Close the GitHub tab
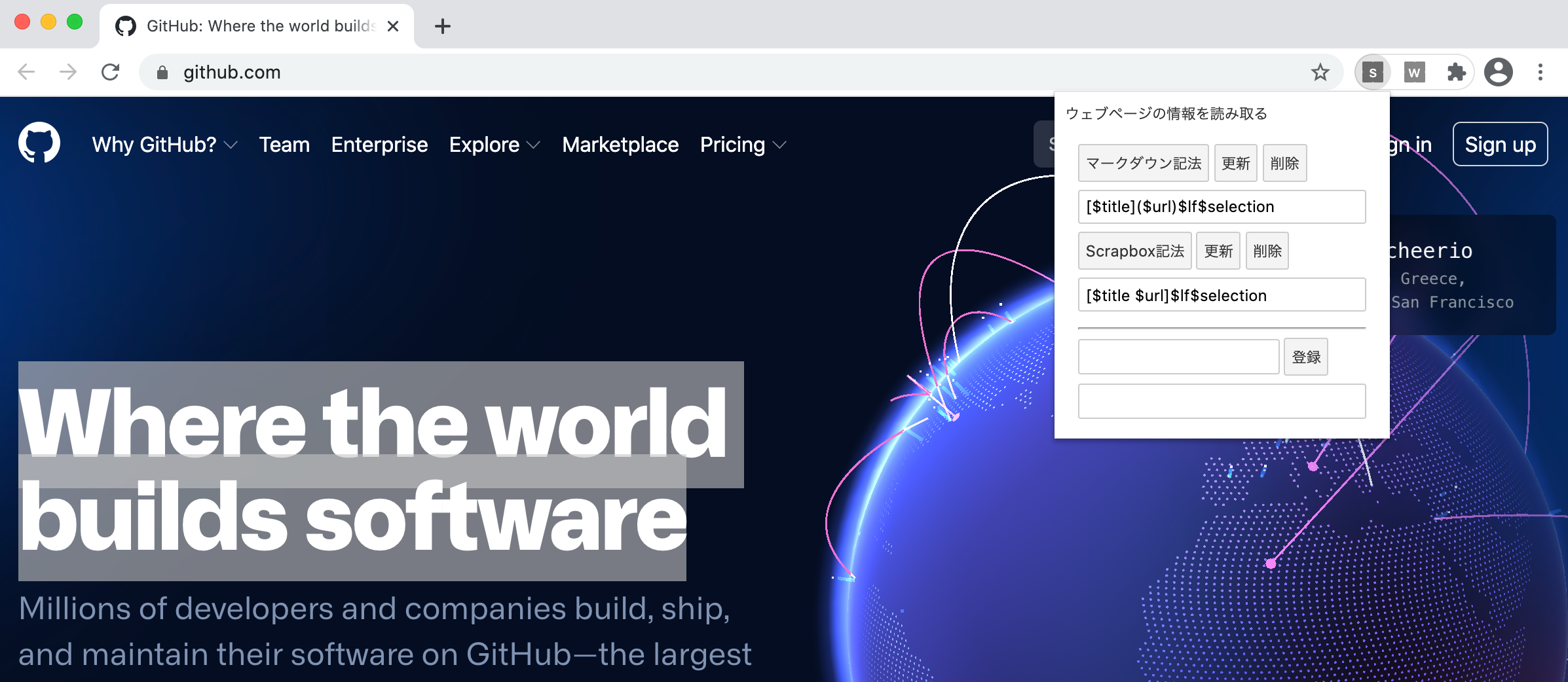This screenshot has height=682, width=1568. coord(393,26)
